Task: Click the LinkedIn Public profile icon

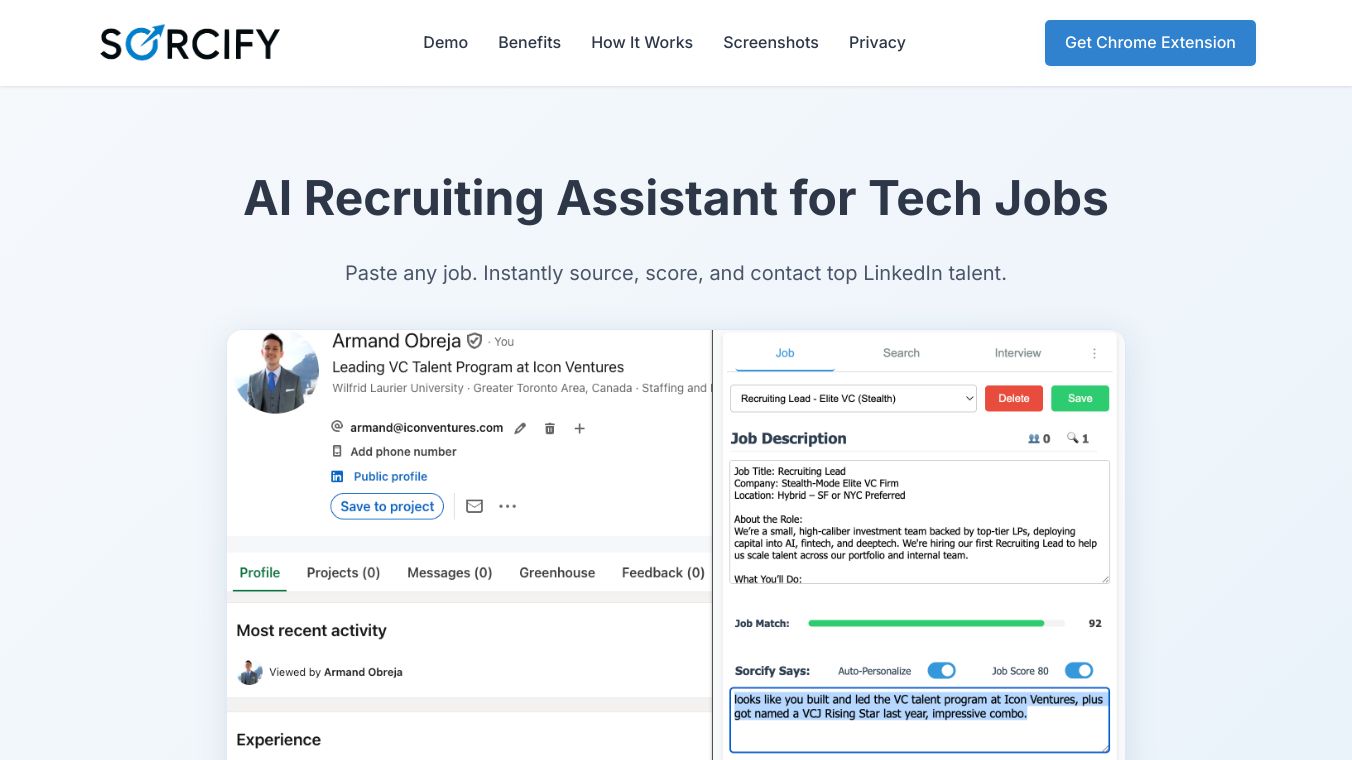Action: 337,477
